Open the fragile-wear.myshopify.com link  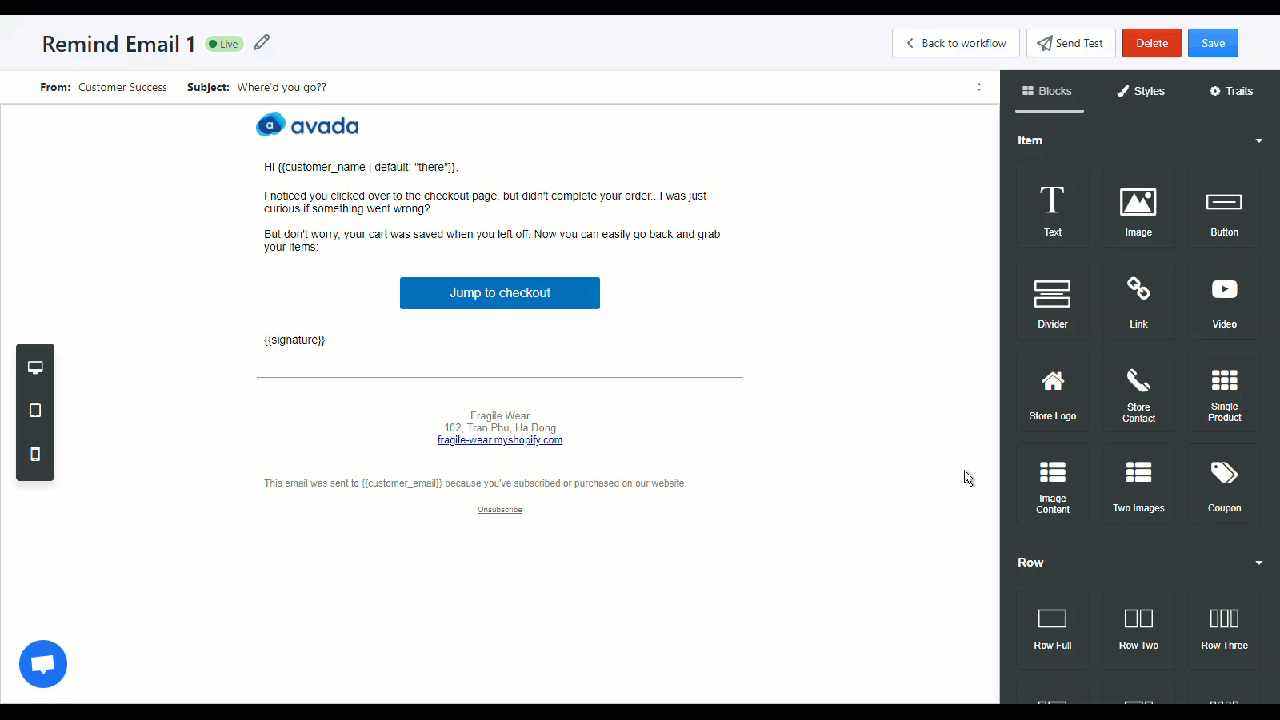click(x=500, y=440)
